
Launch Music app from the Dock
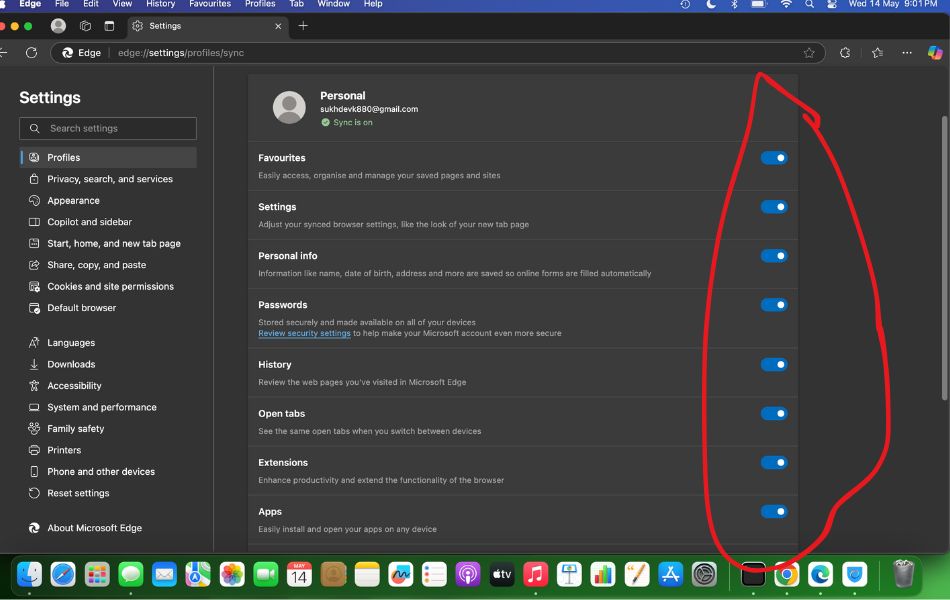(x=536, y=574)
